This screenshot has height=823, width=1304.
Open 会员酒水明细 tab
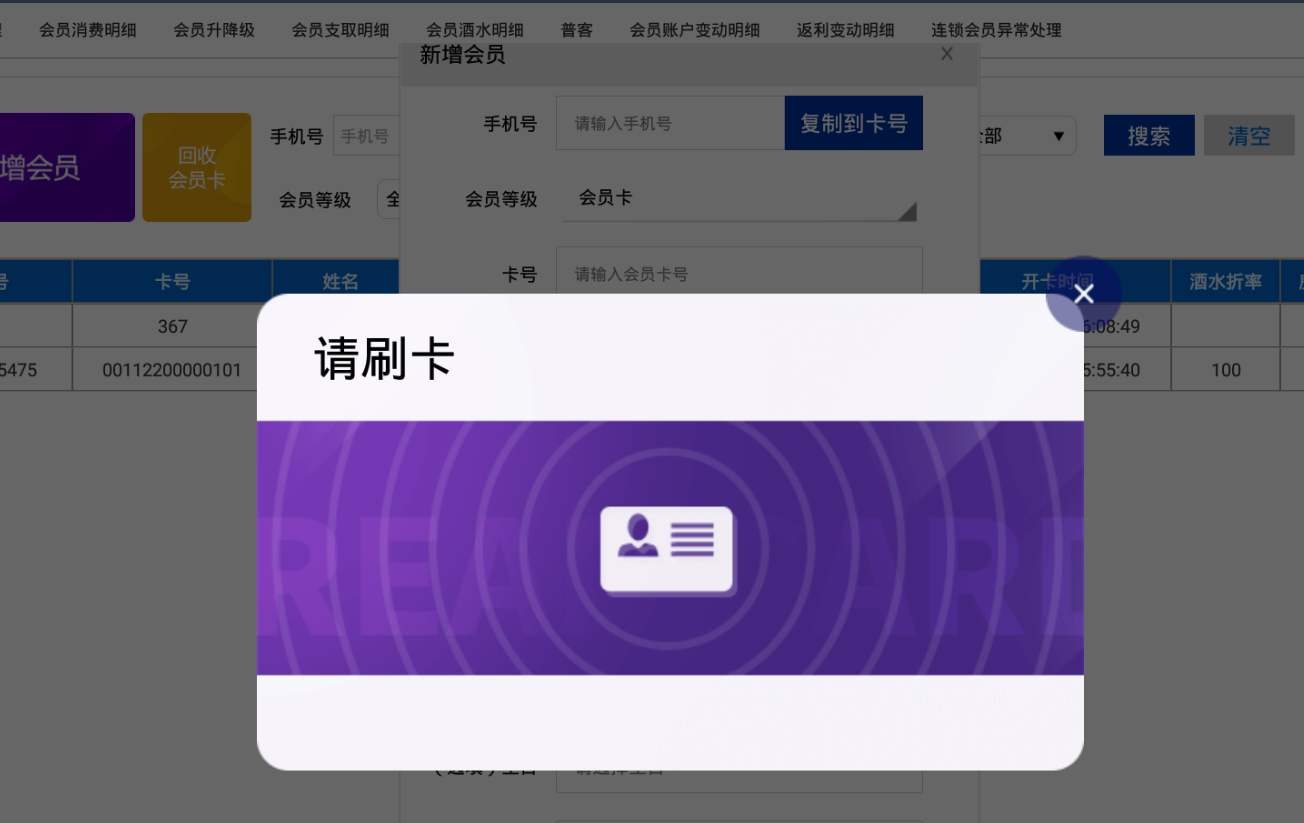click(475, 30)
